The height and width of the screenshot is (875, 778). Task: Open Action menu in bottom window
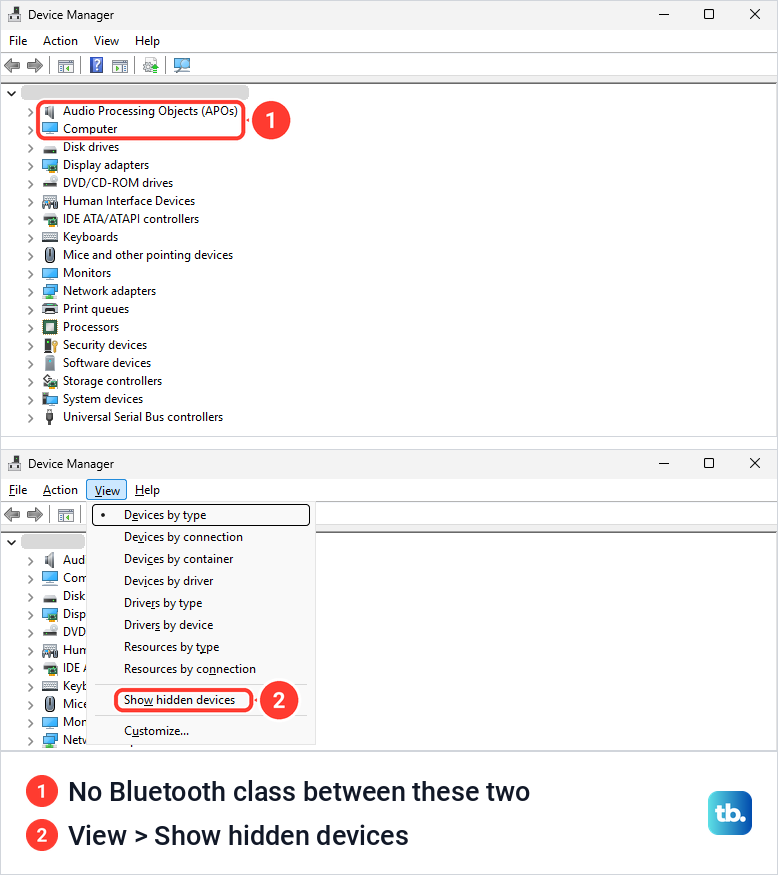coord(60,490)
